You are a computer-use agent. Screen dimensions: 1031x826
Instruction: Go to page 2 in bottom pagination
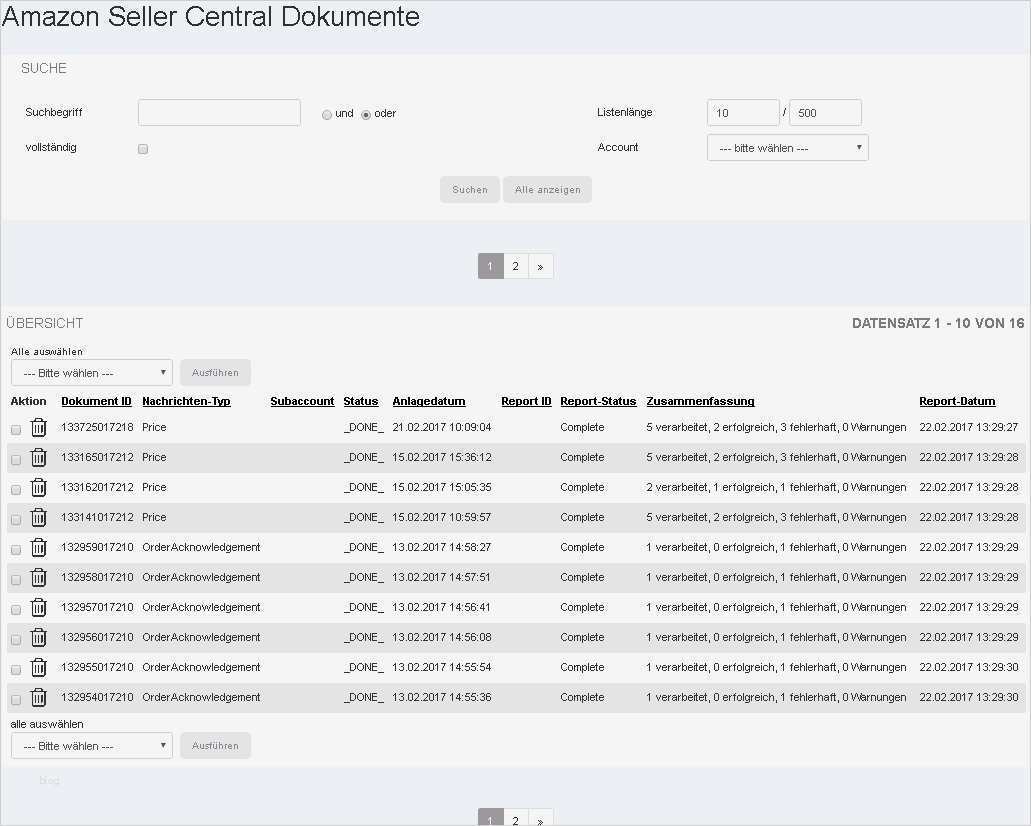pos(516,819)
